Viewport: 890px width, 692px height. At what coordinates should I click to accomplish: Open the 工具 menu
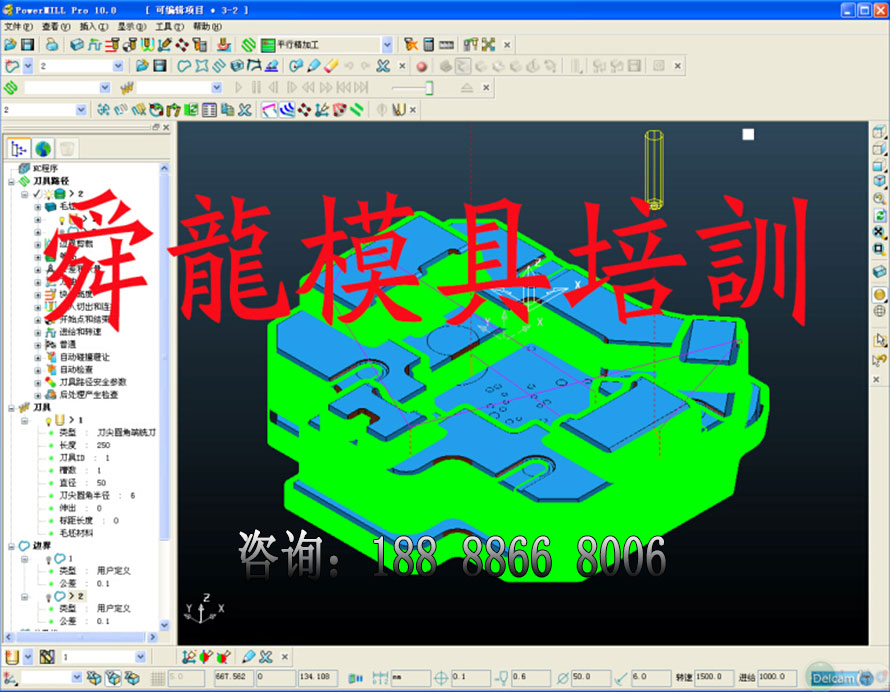pos(169,26)
